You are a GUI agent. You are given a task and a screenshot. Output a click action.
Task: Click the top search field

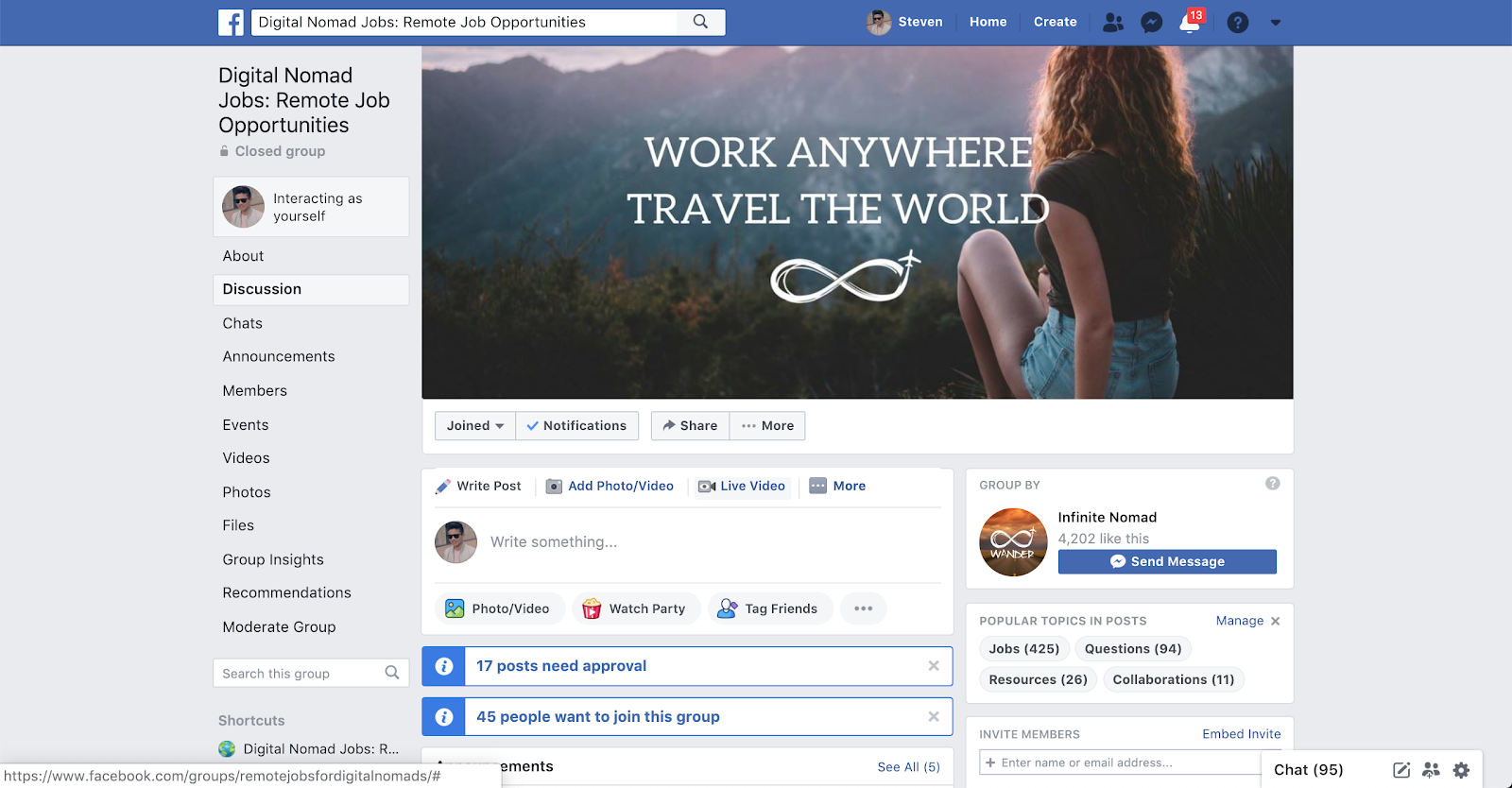pyautogui.click(x=465, y=22)
